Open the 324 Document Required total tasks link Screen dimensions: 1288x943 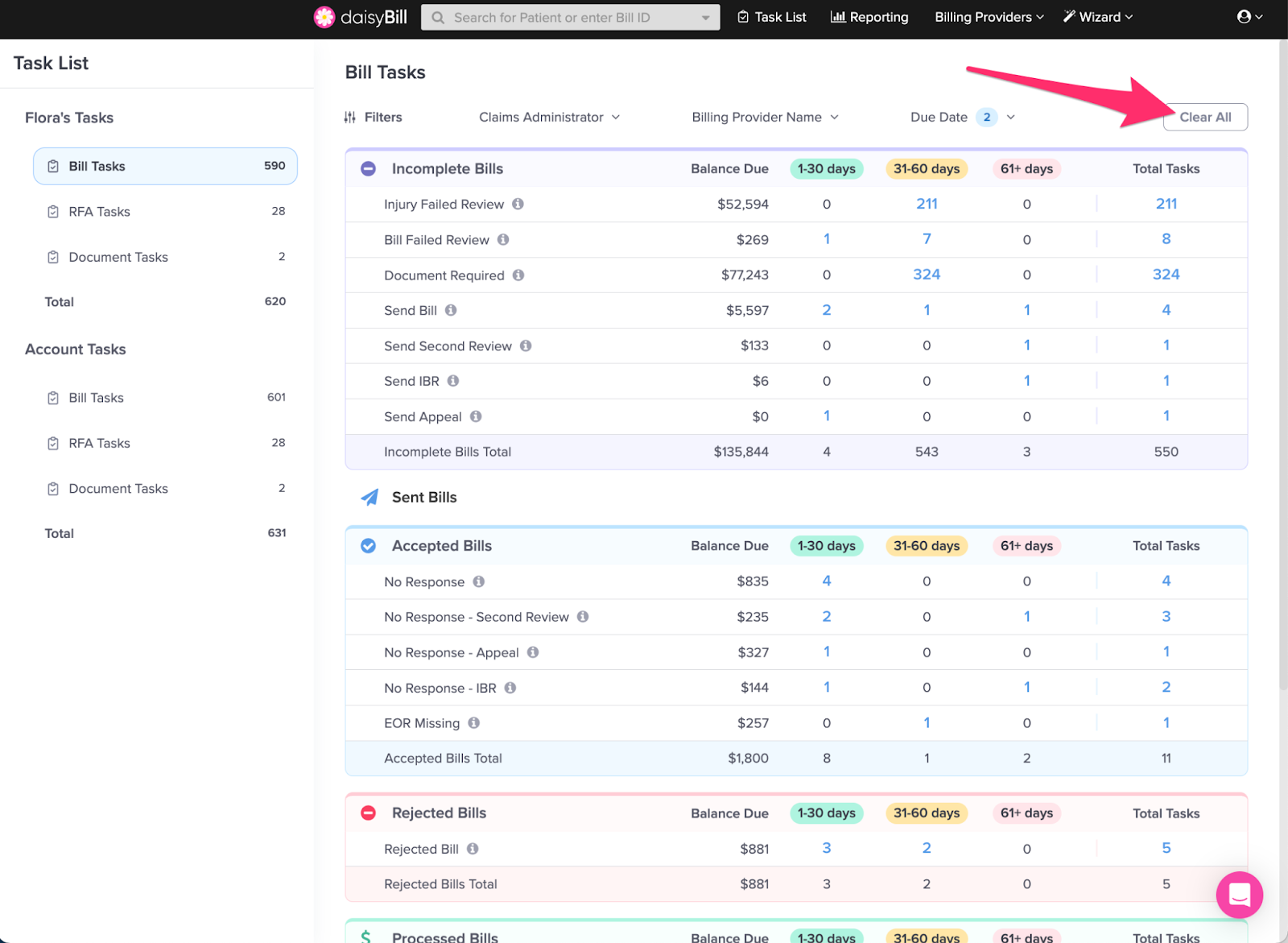point(1166,275)
